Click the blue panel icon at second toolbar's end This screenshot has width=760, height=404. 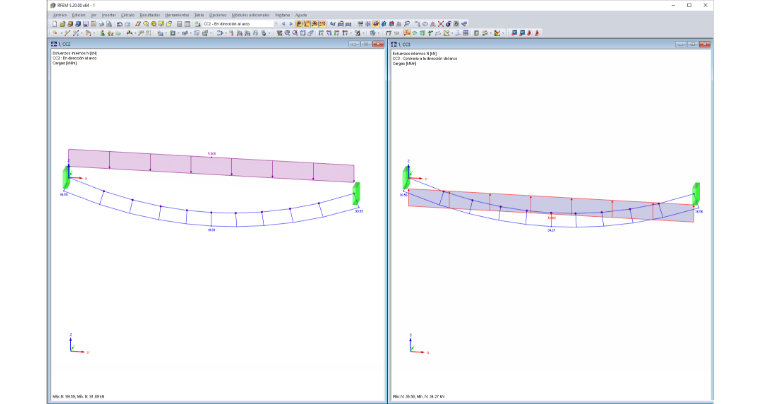click(514, 33)
